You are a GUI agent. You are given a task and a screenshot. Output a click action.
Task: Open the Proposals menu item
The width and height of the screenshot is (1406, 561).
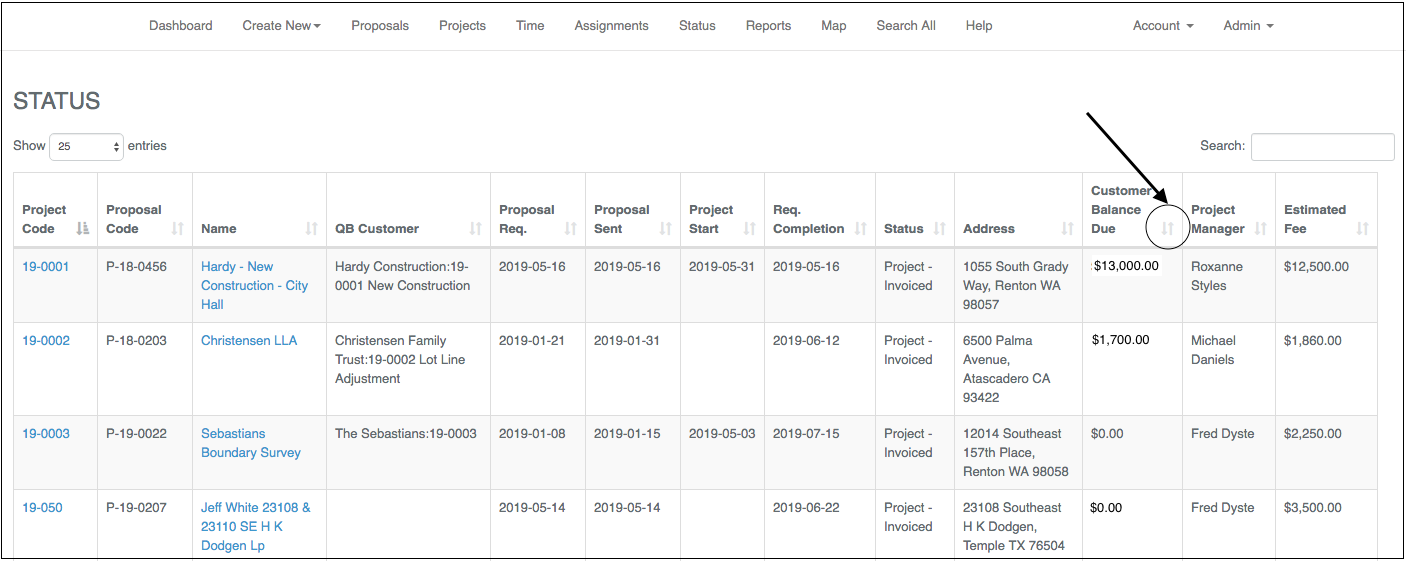tap(380, 26)
